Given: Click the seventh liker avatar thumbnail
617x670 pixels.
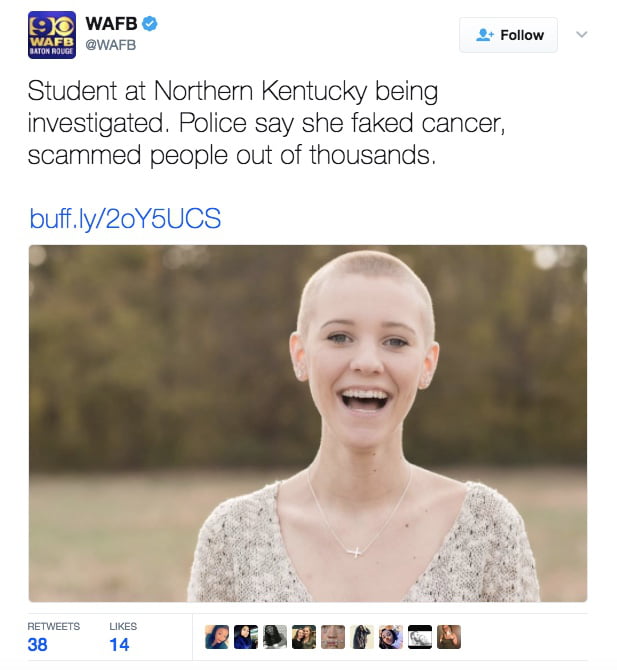Looking at the screenshot, I should pyautogui.click(x=391, y=637).
